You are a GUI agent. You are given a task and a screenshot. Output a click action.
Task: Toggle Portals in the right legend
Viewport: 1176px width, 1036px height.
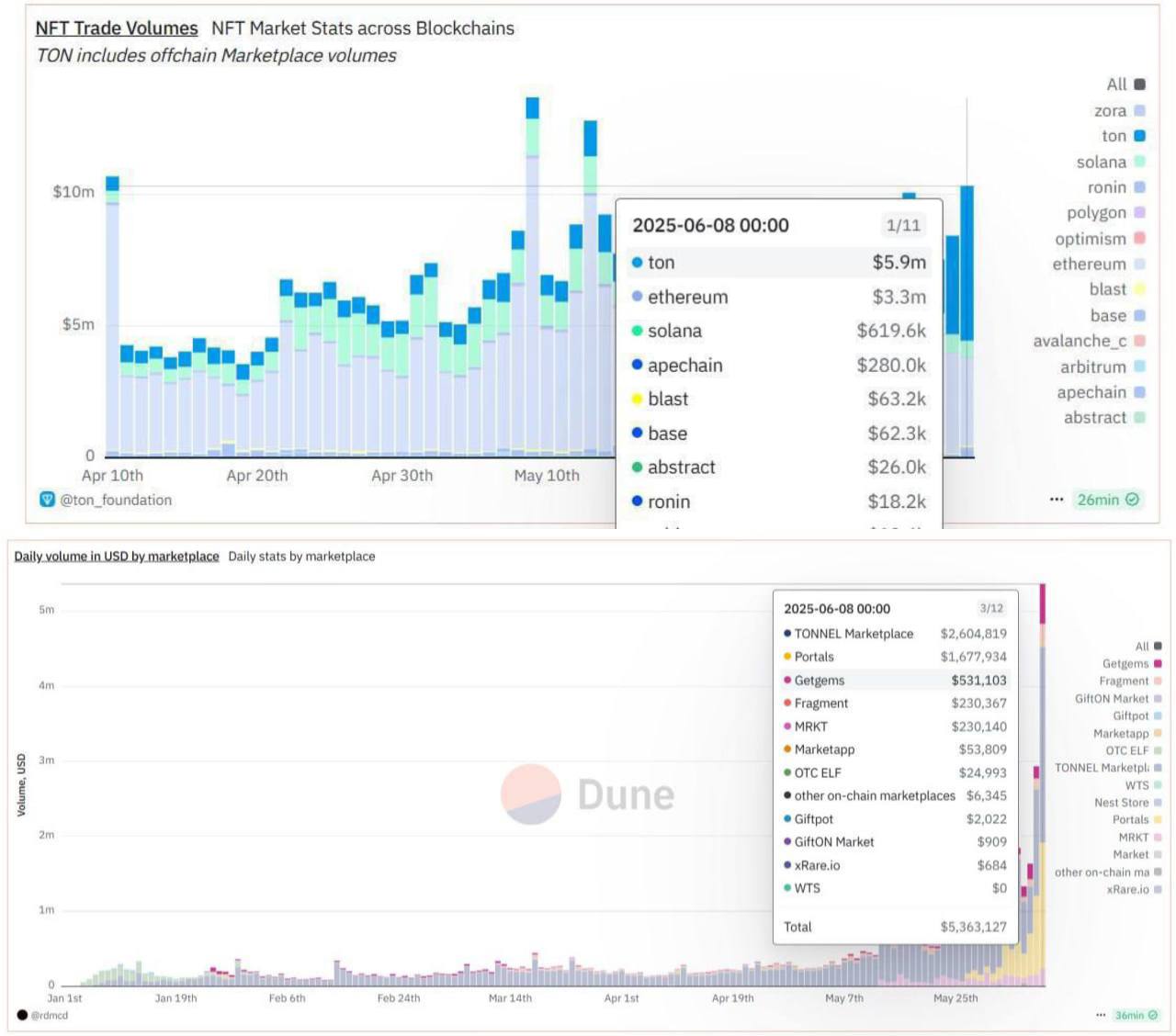pyautogui.click(x=1137, y=819)
